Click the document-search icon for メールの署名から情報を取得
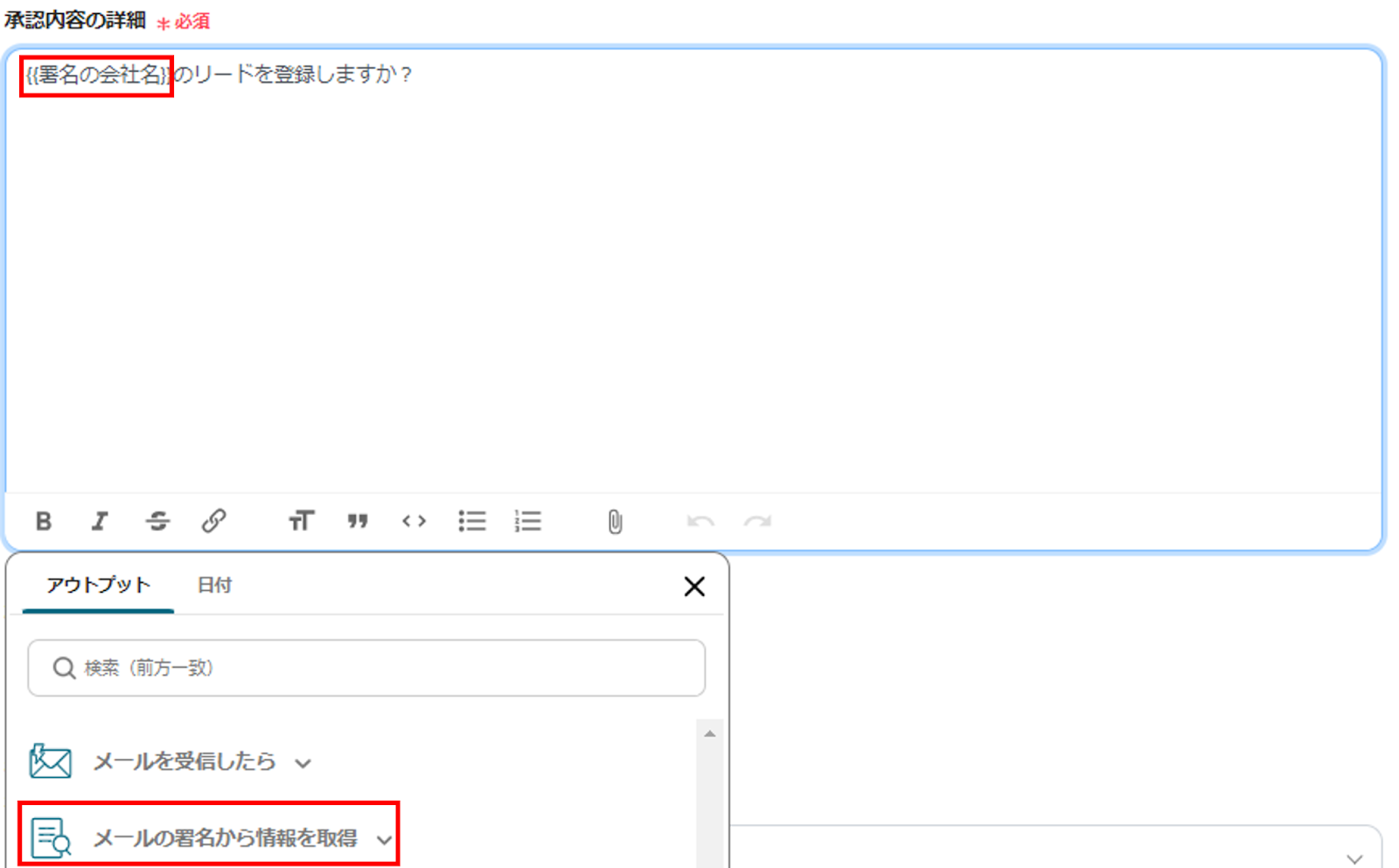Image resolution: width=1399 pixels, height=868 pixels. pyautogui.click(x=51, y=837)
